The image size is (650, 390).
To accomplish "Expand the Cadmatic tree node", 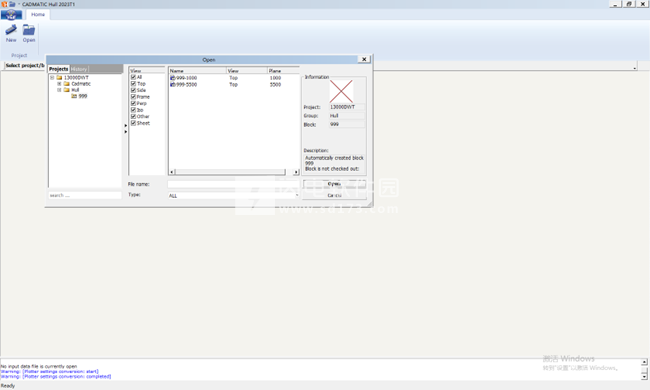I will (59, 83).
